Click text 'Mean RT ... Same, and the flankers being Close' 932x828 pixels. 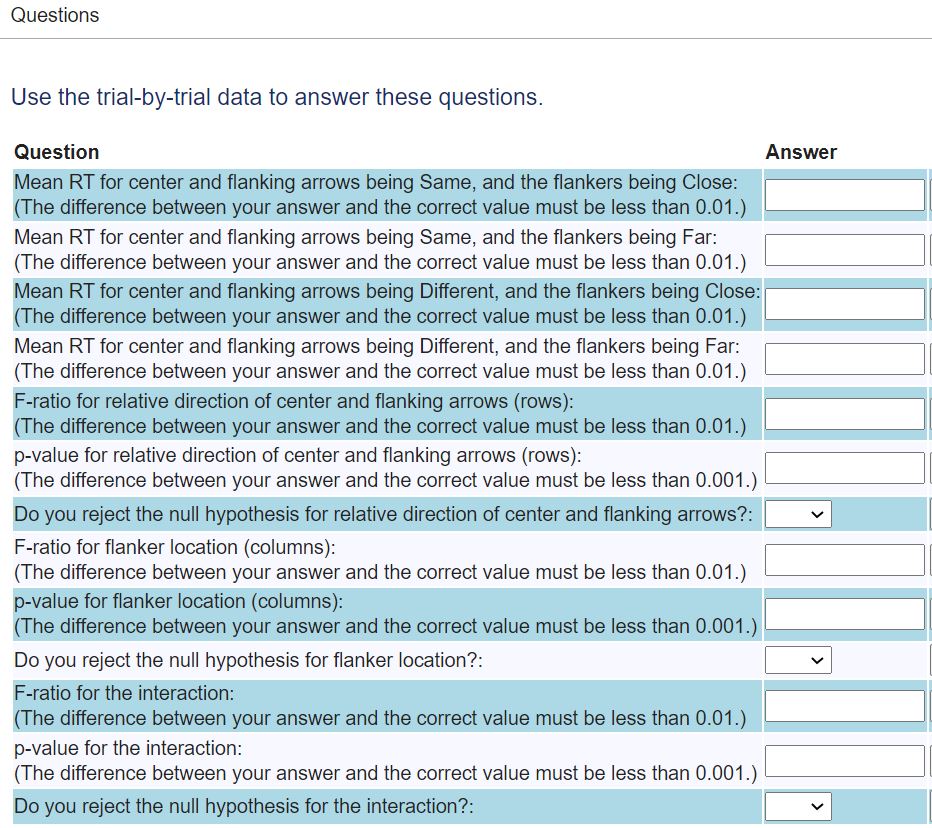[376, 182]
